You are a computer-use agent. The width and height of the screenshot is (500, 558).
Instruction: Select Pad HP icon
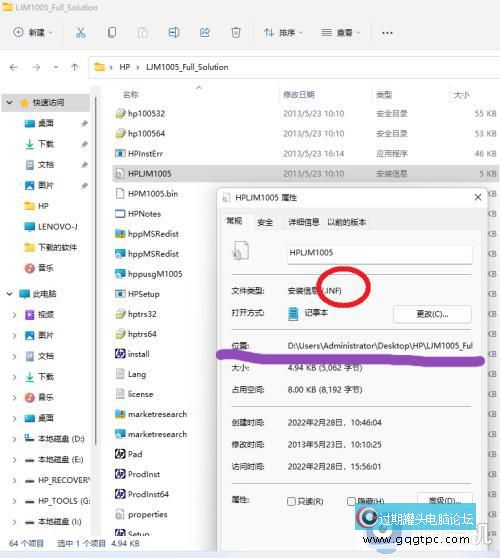120,454
